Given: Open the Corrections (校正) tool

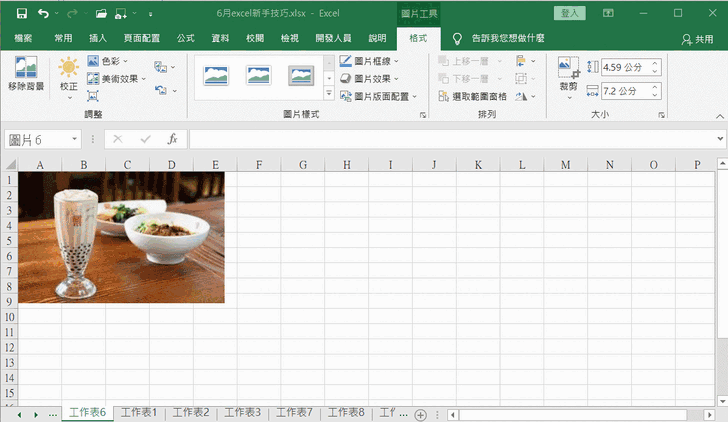Looking at the screenshot, I should coord(68,73).
